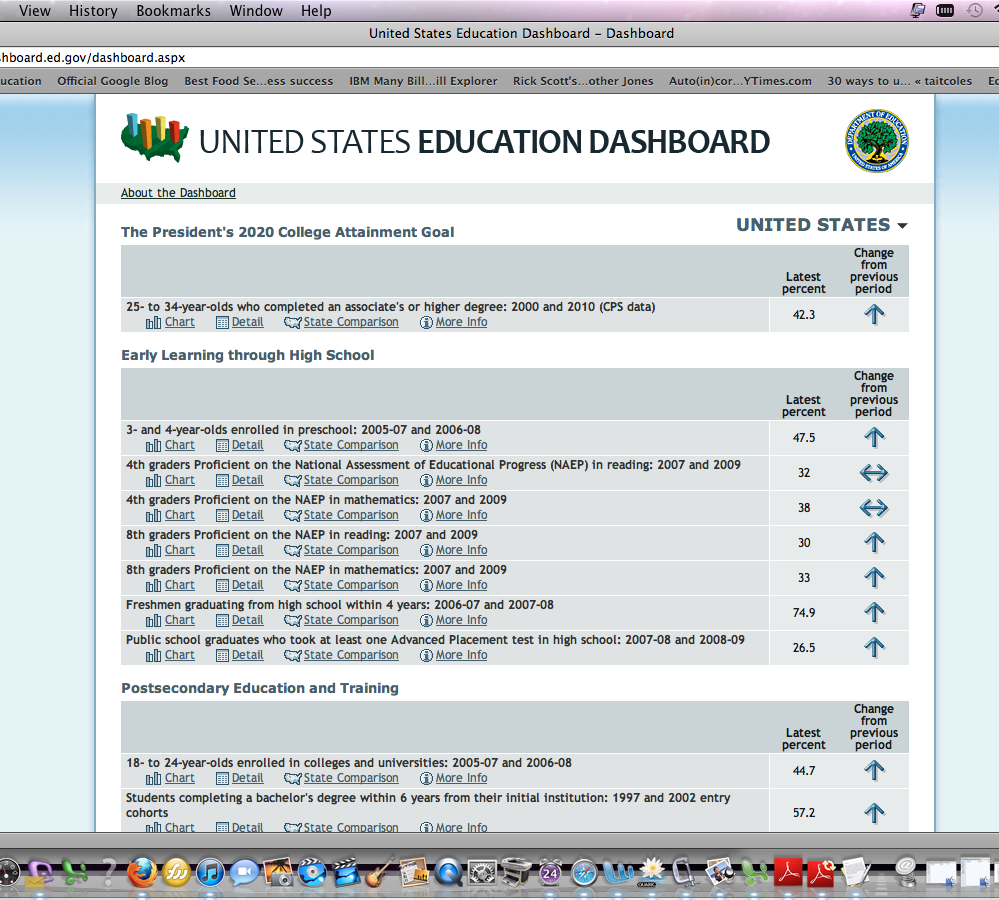999x900 pixels.
Task: Launch iTunes from the dock
Action: 210,872
